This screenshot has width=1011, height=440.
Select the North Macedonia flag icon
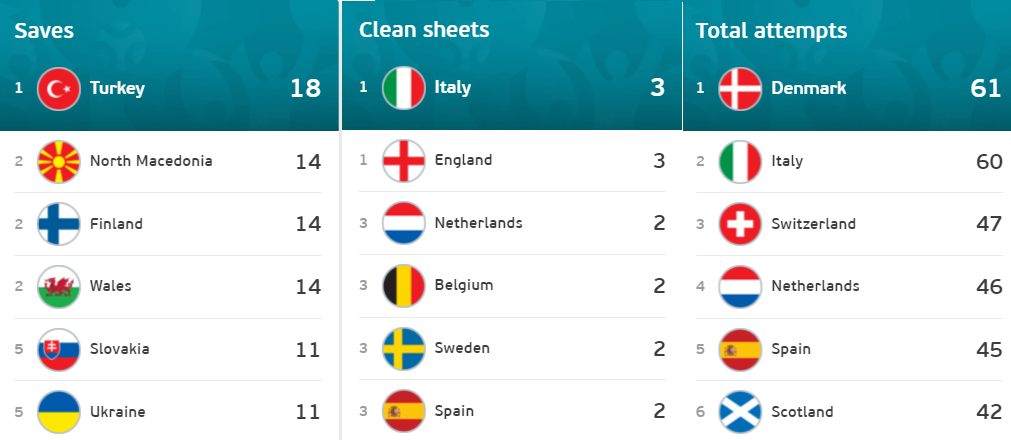coord(59,161)
